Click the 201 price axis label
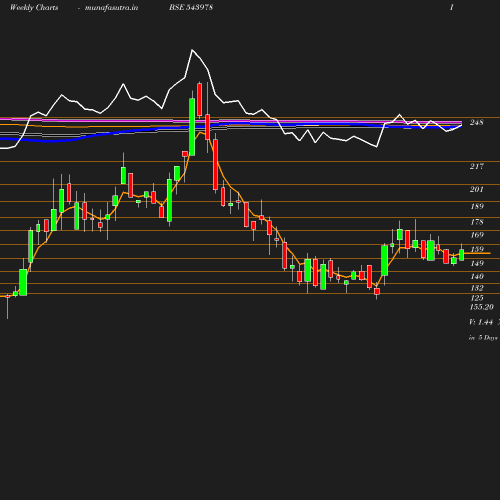Screen dimensions: 500x500 (477, 189)
